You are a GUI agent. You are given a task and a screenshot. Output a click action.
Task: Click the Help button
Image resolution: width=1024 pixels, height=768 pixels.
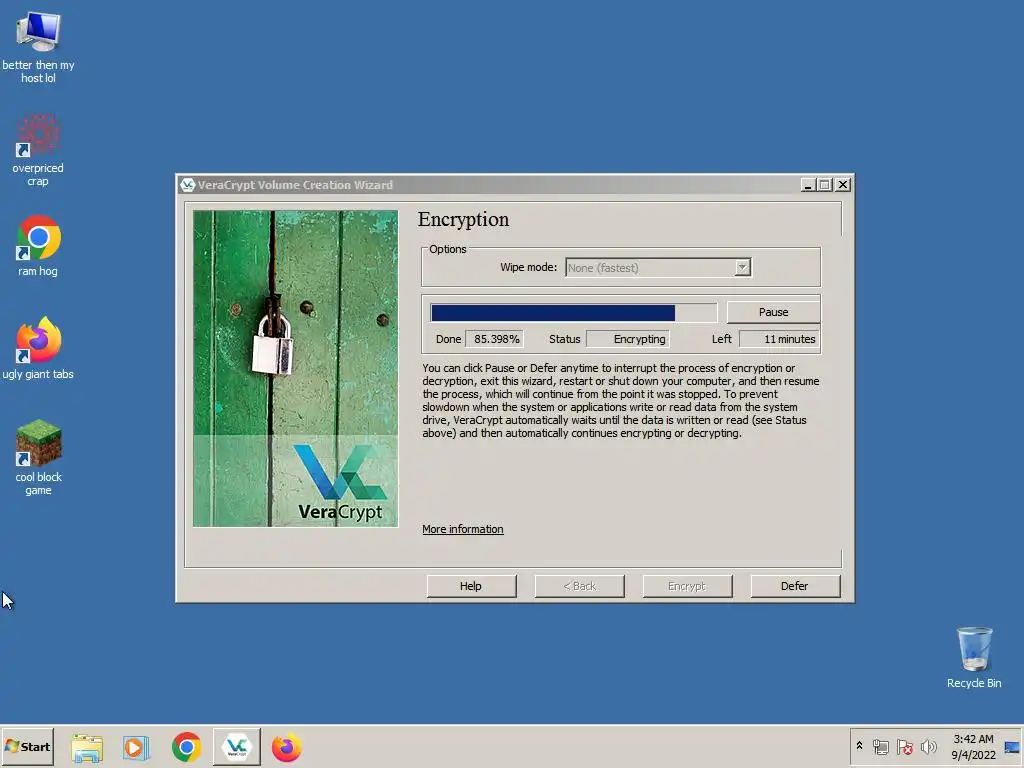(471, 586)
